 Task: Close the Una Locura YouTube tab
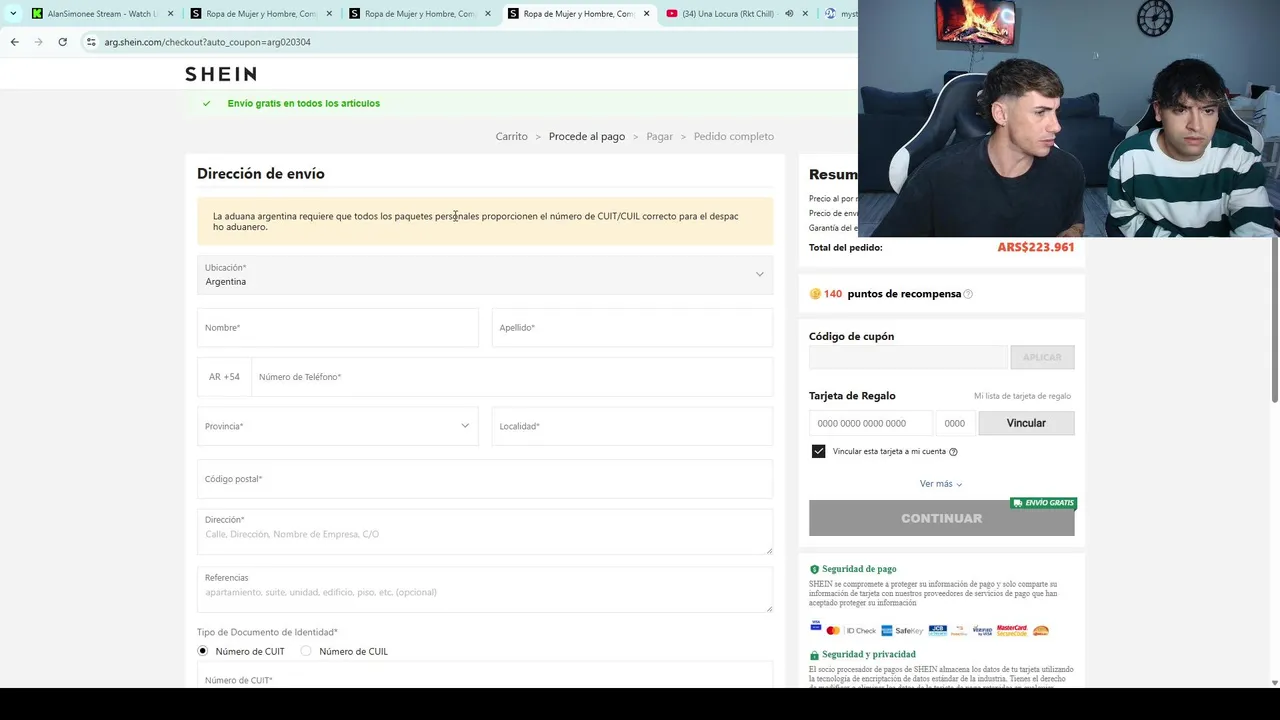coord(805,14)
